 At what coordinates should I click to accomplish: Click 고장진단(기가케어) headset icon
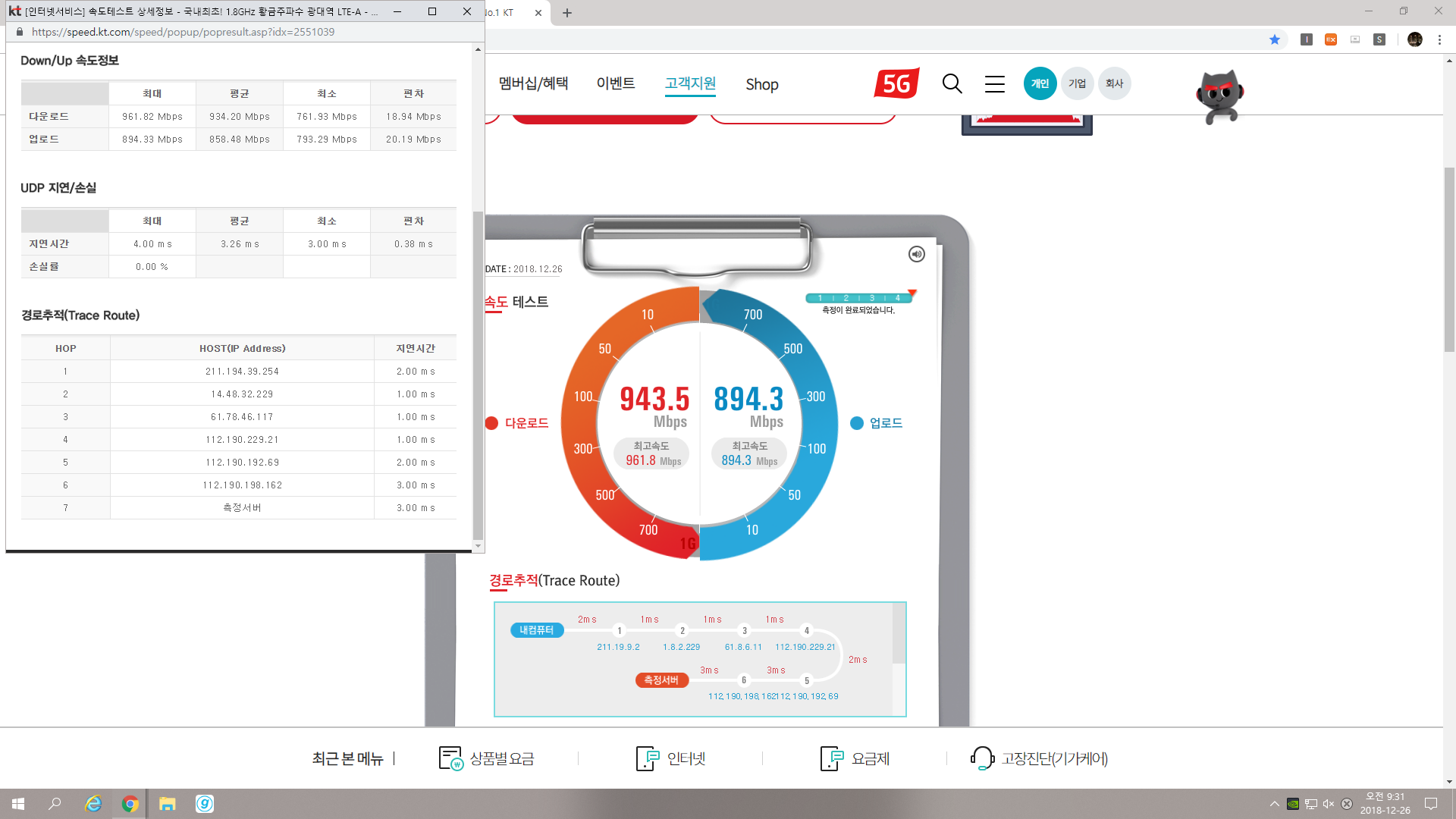click(x=982, y=758)
